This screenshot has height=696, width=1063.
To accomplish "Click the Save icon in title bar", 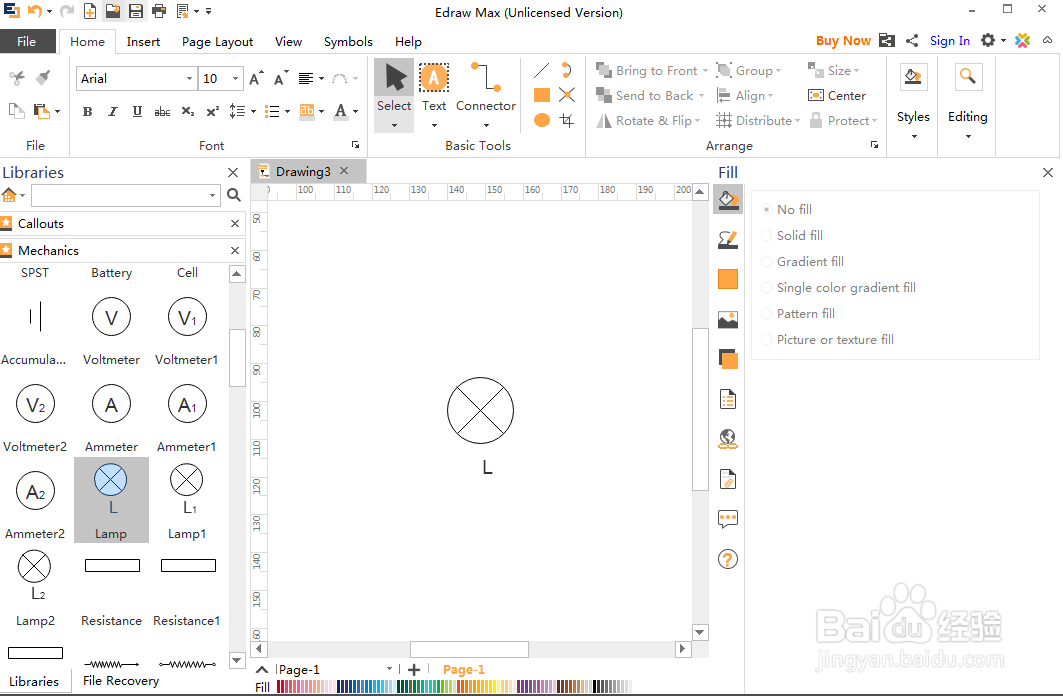I will (x=136, y=11).
